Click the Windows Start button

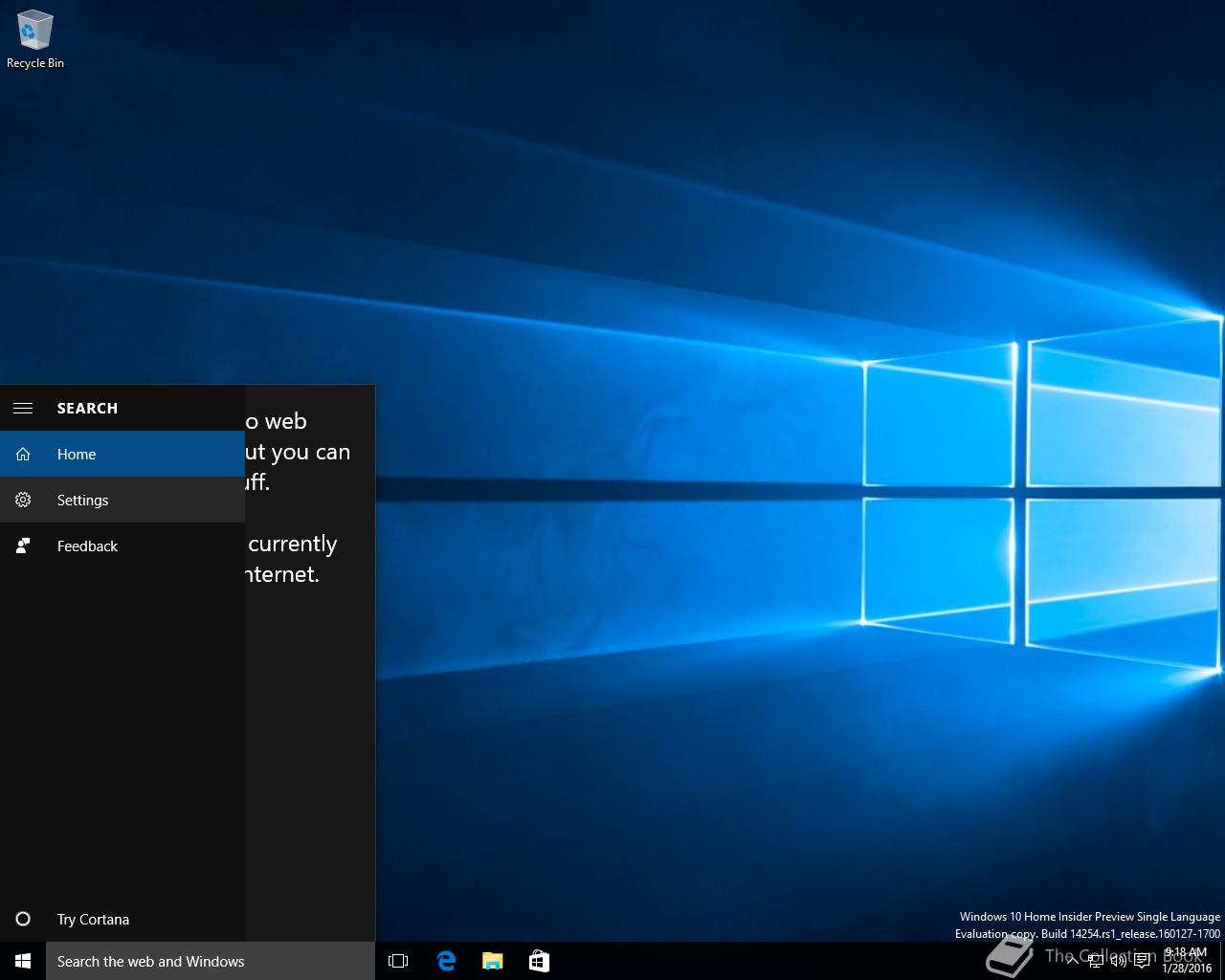coord(23,961)
